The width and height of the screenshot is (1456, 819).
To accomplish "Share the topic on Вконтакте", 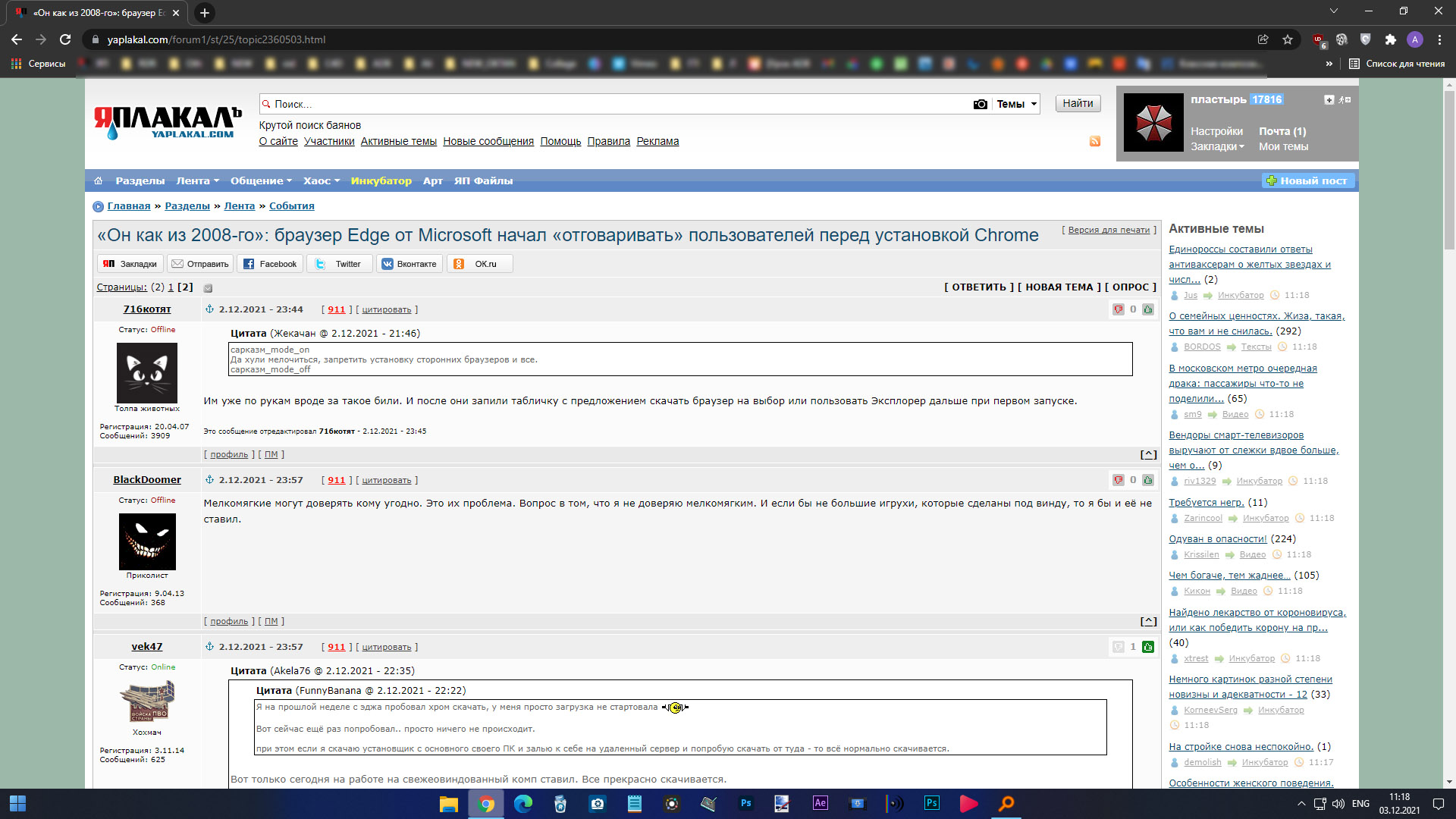I will click(x=409, y=264).
